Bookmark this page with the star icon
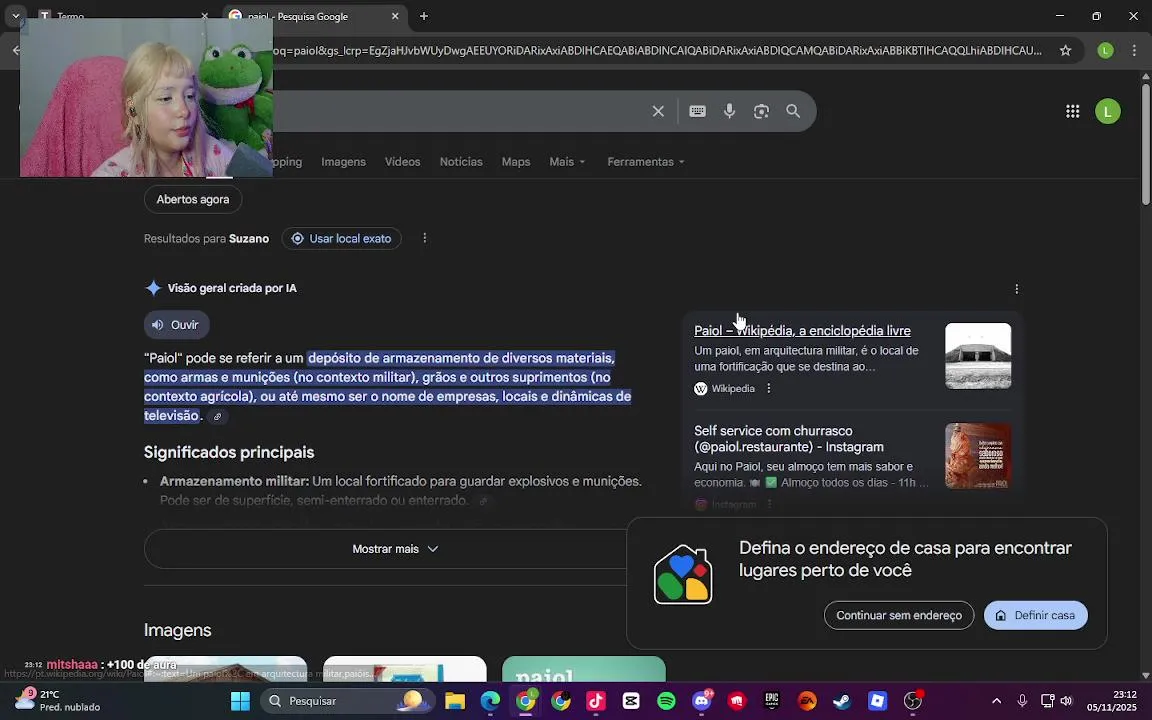This screenshot has width=1152, height=720. [x=1065, y=50]
